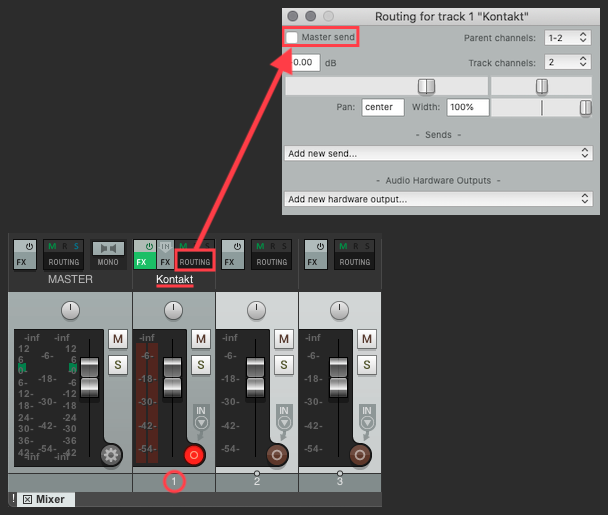Open the Track channels dropdown
Viewport: 608px width, 515px height.
click(x=568, y=62)
